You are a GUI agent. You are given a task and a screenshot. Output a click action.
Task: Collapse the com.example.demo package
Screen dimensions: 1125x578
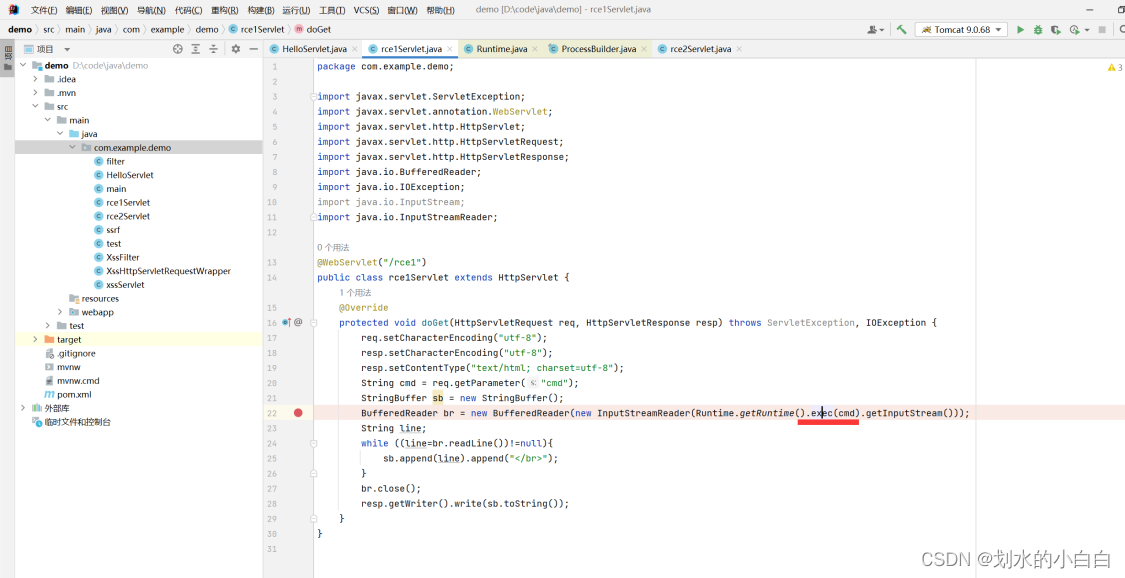tap(72, 147)
